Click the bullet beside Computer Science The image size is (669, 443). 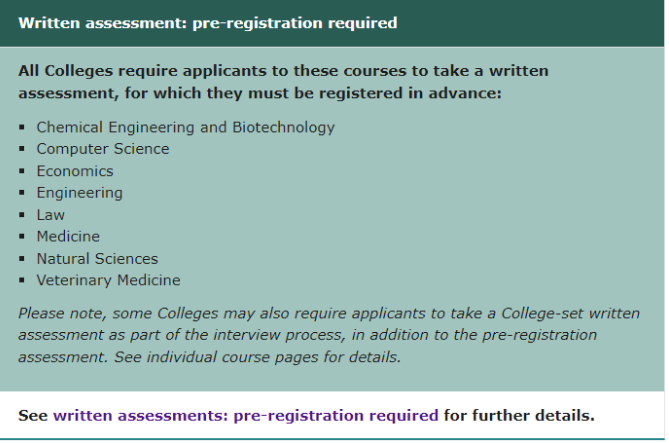coord(22,150)
